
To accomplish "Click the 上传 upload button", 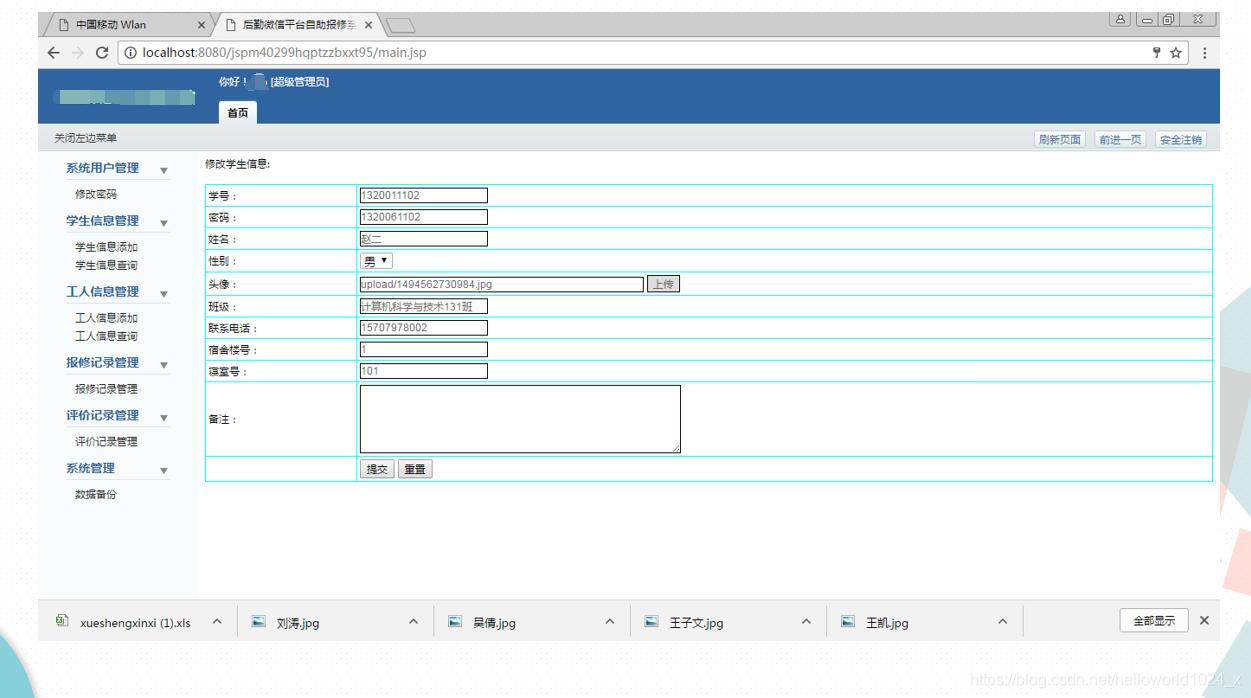I will (x=663, y=284).
